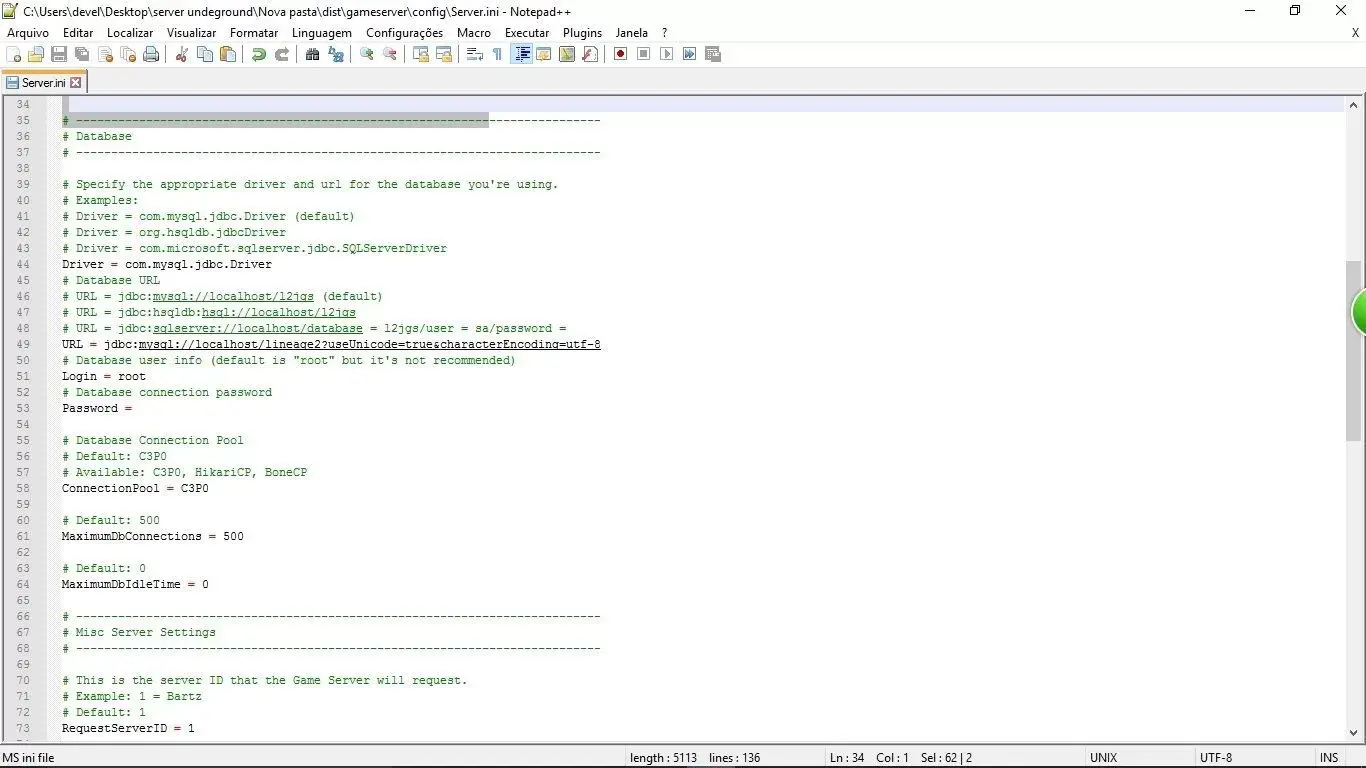1366x768 pixels.
Task: Zoom in with the magnifier plus icon
Action: click(367, 54)
